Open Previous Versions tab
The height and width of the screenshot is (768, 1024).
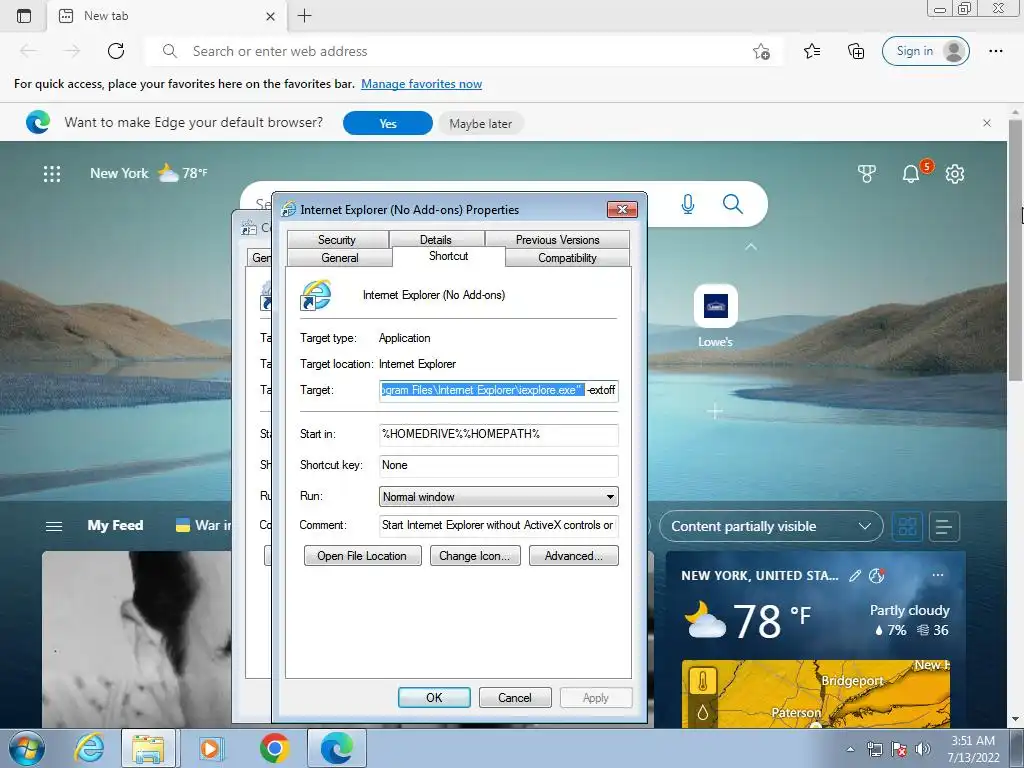click(557, 240)
